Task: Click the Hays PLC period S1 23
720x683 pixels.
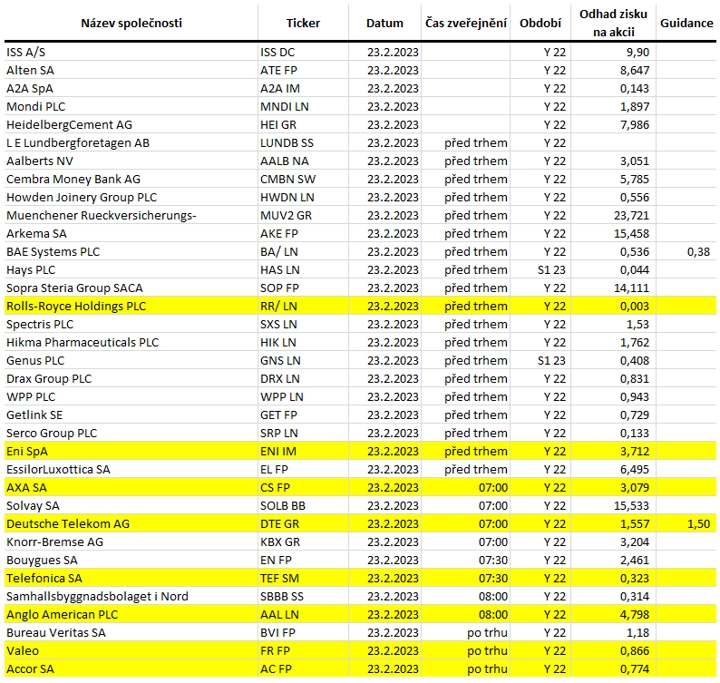Action: 551,270
